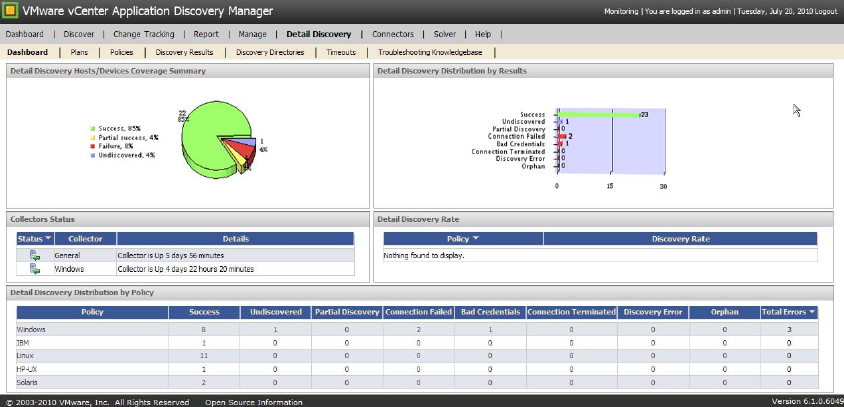Sort collectors by Status column arrow
The width and height of the screenshot is (844, 407).
48,238
